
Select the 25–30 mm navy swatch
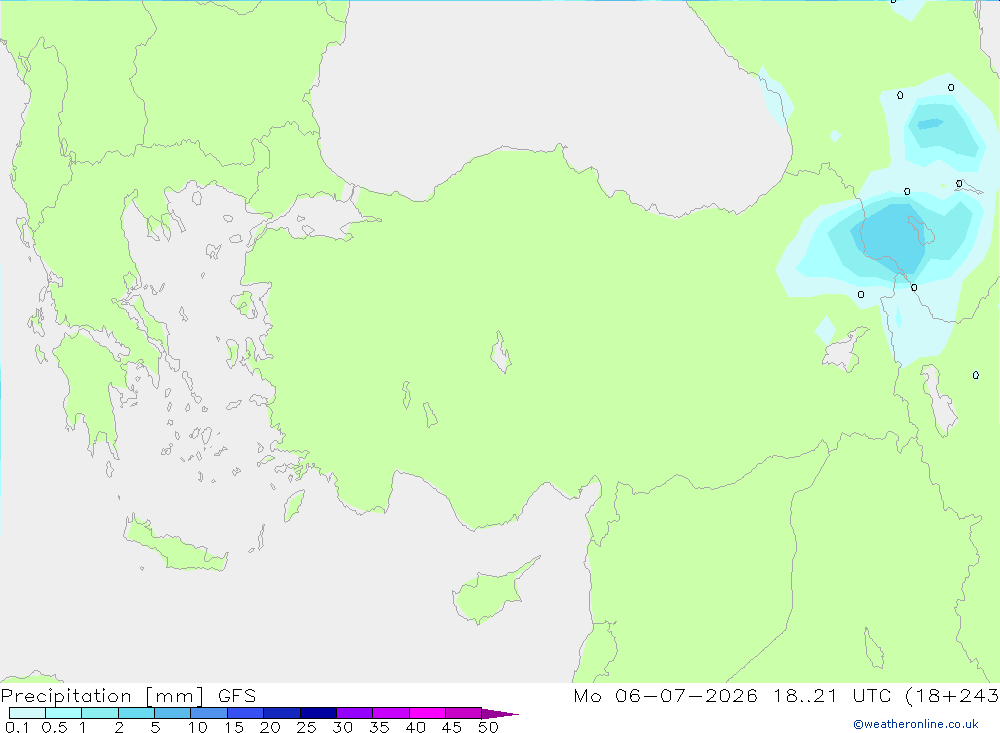318,713
